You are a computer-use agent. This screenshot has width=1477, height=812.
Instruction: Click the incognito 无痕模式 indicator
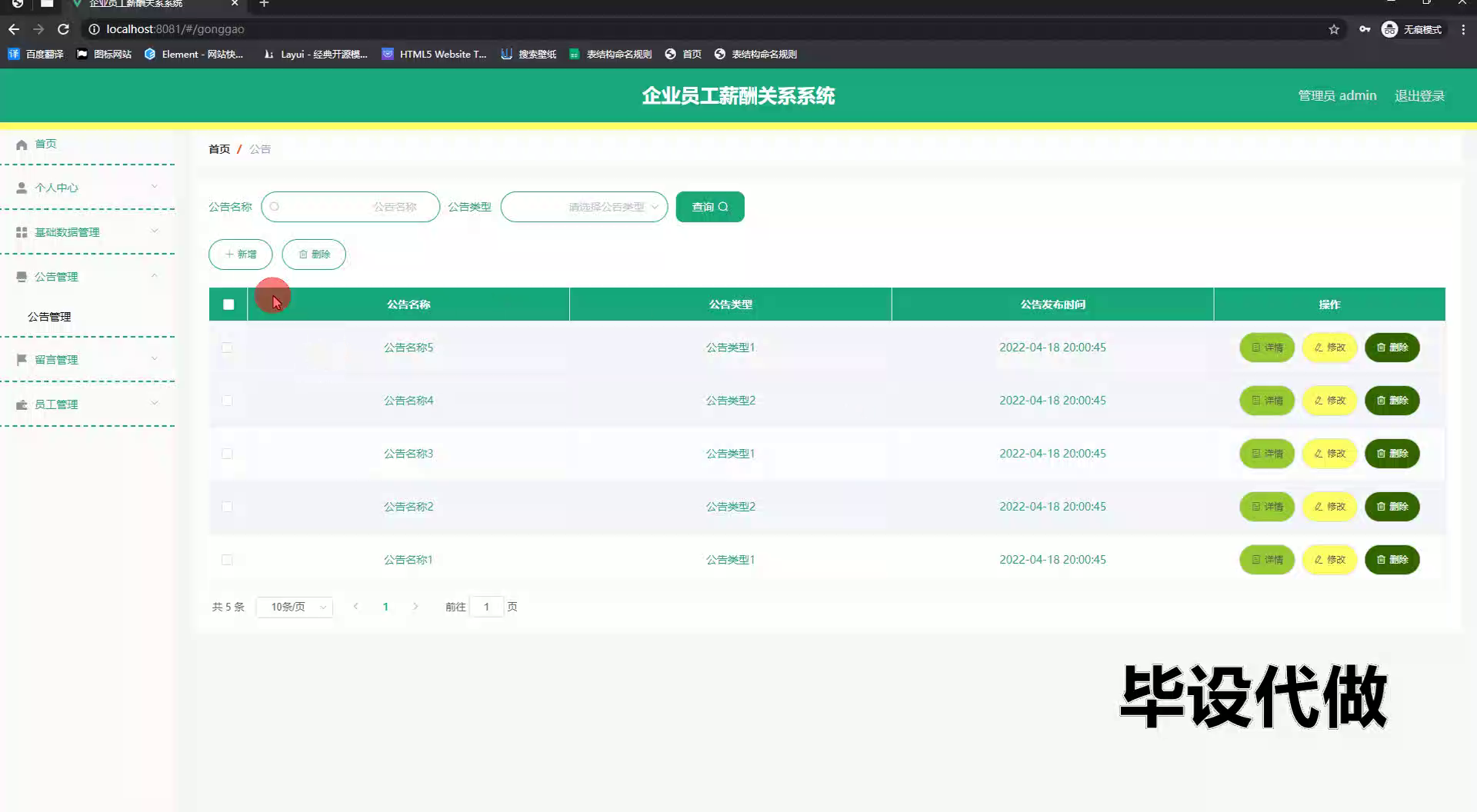coord(1412,29)
